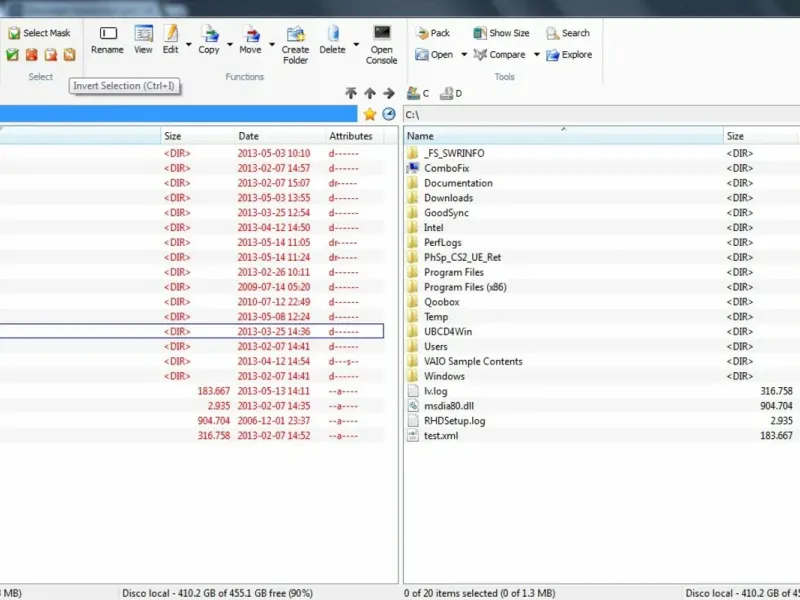Click the Select Mask button
This screenshot has width=800, height=600.
pos(39,33)
